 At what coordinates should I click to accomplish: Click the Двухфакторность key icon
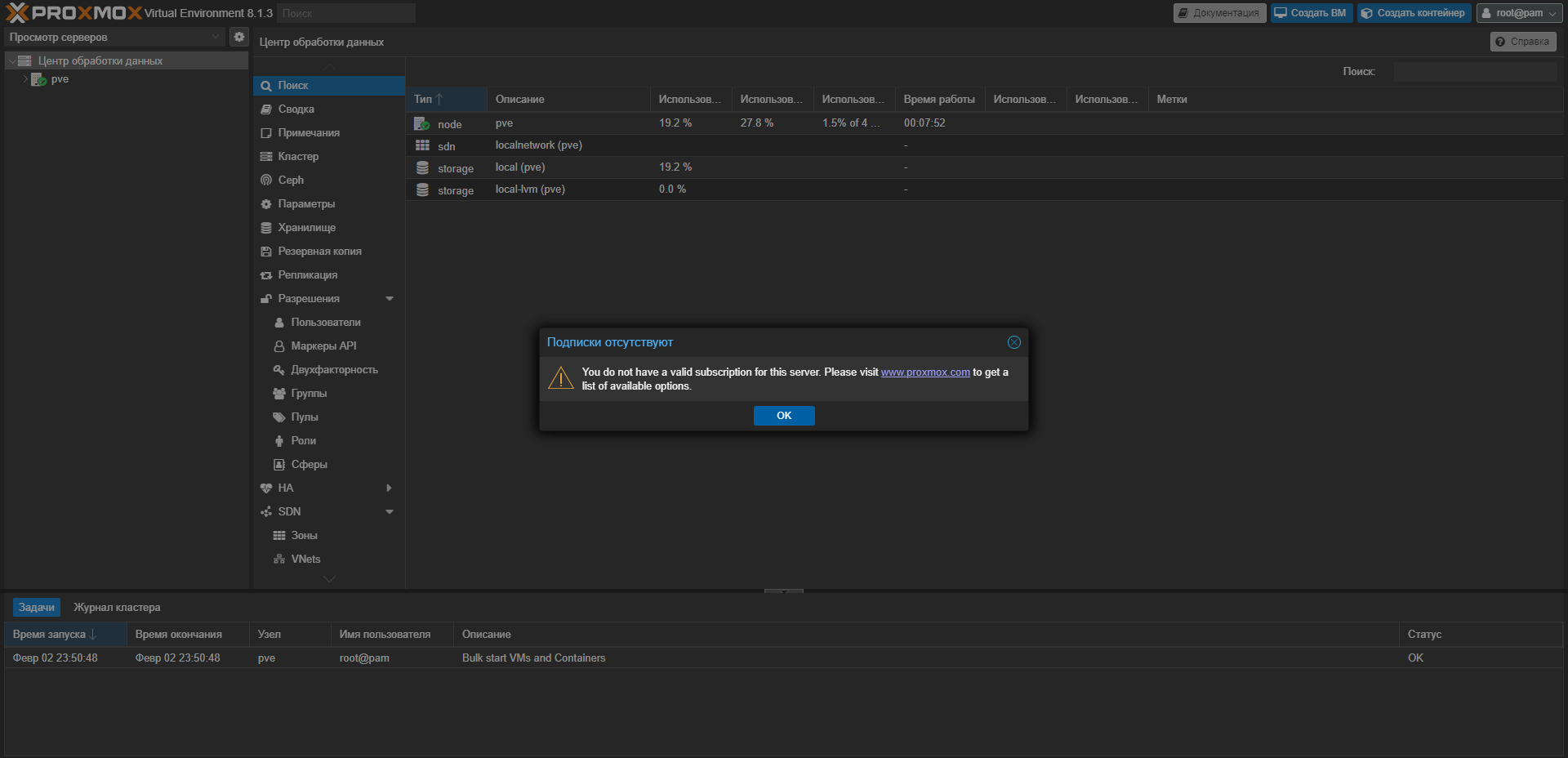coord(279,370)
